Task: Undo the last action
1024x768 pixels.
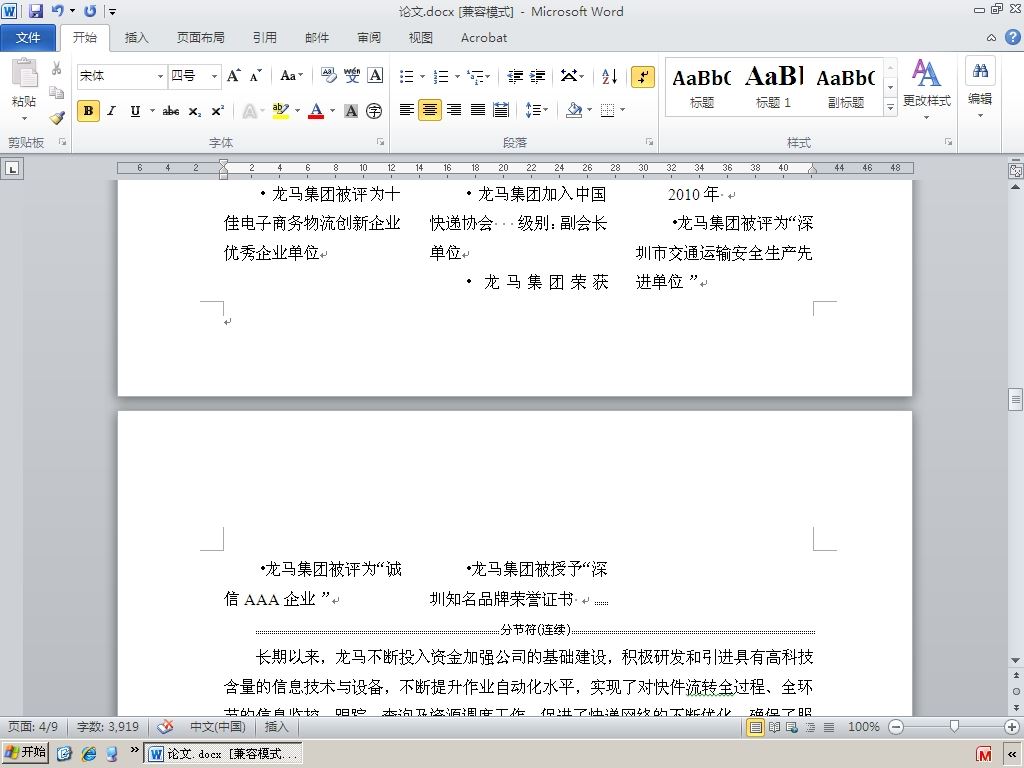Action: tap(57, 11)
